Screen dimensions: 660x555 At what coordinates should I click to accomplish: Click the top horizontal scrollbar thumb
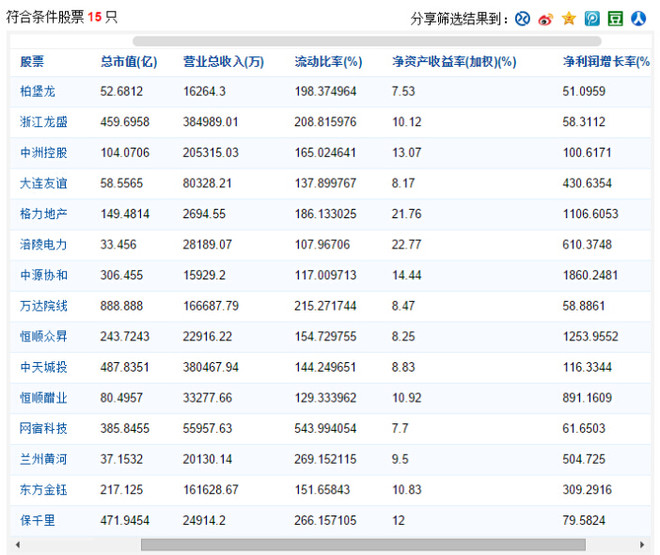pos(367,41)
